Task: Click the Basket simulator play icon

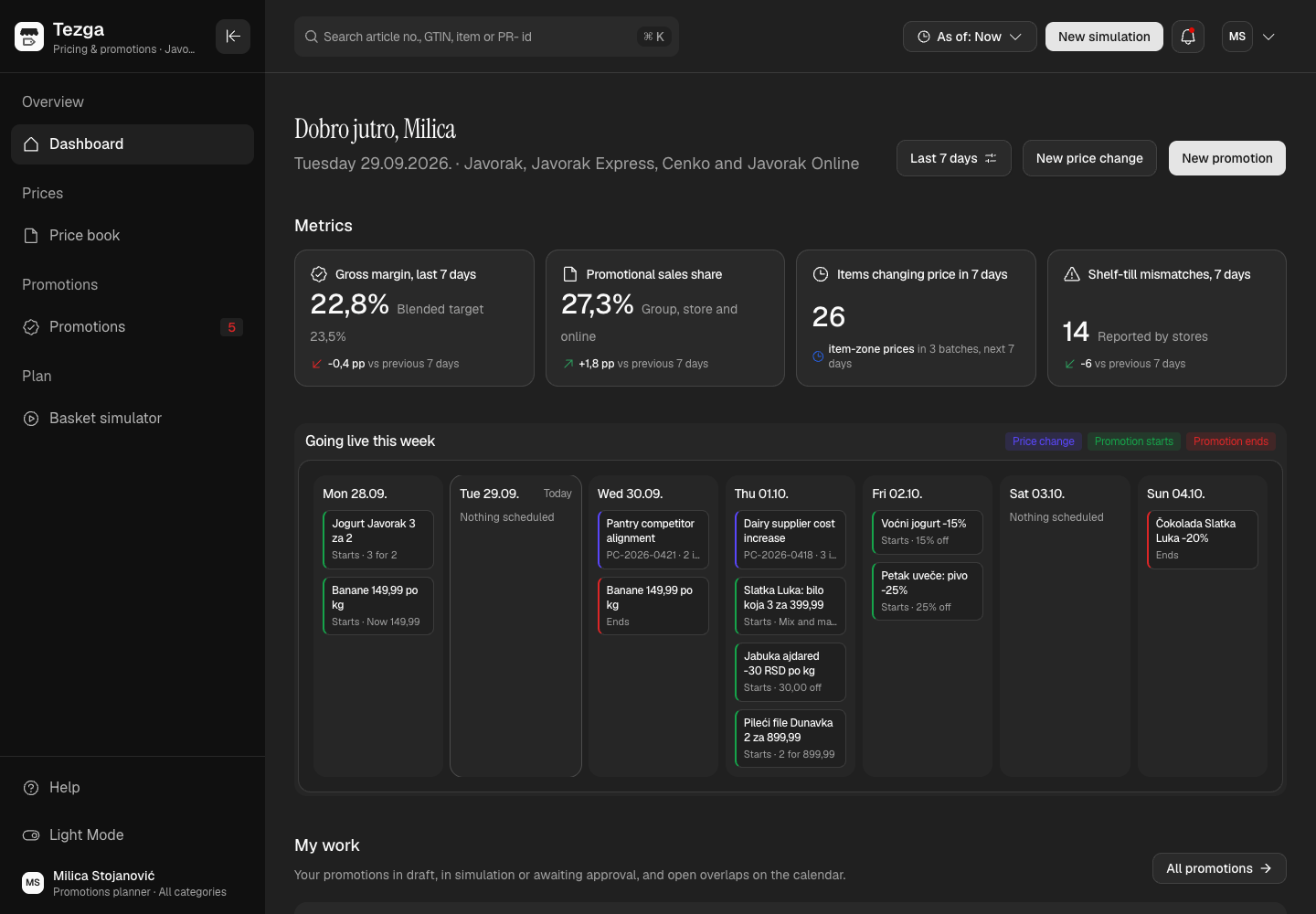Action: [31, 419]
